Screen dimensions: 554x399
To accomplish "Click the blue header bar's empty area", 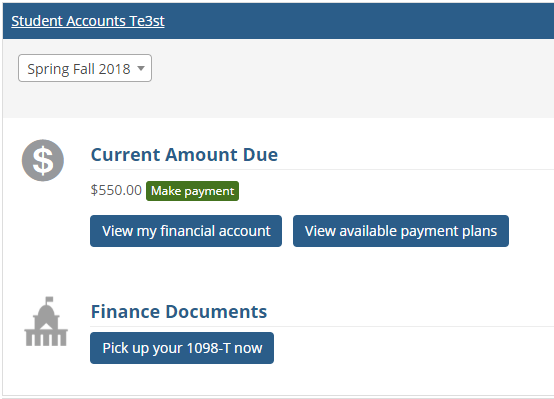I will click(x=353, y=21).
